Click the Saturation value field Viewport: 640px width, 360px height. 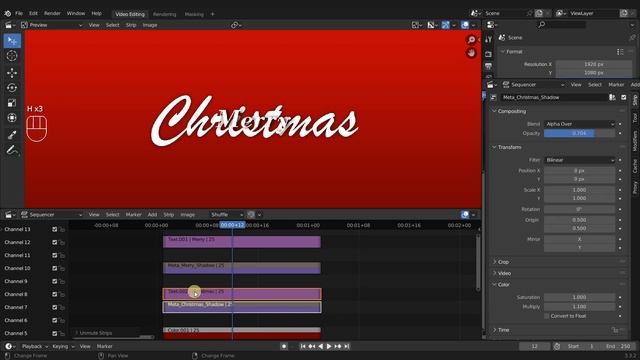(x=579, y=298)
